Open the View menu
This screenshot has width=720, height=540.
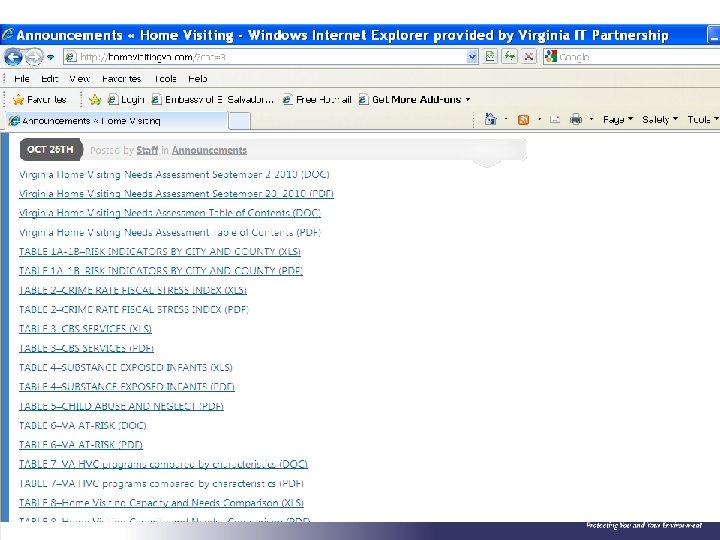click(x=79, y=79)
